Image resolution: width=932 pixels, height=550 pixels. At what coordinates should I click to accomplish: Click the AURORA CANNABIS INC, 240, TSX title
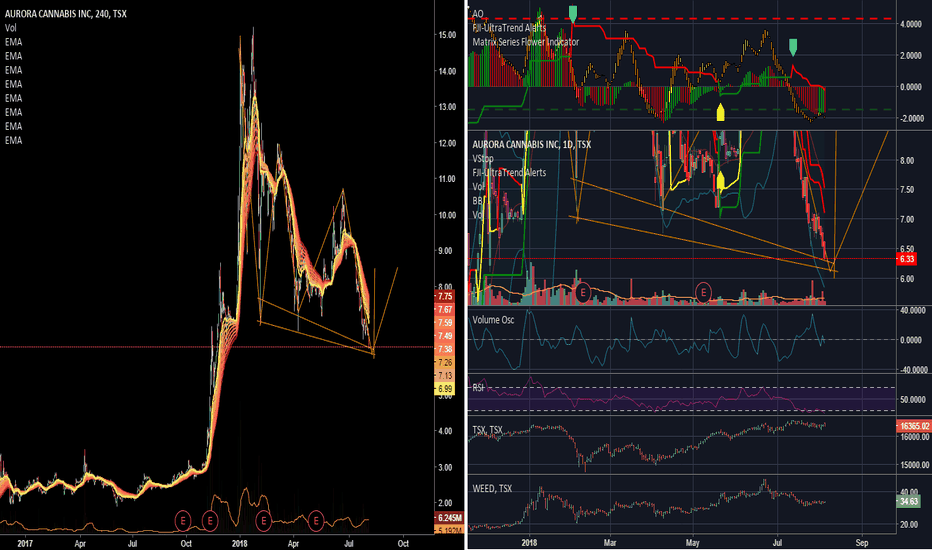pos(65,14)
